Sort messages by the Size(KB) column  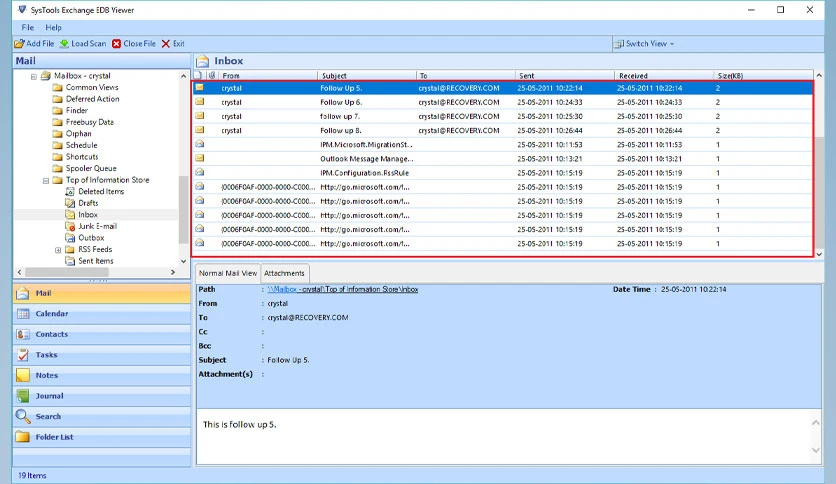[763, 76]
